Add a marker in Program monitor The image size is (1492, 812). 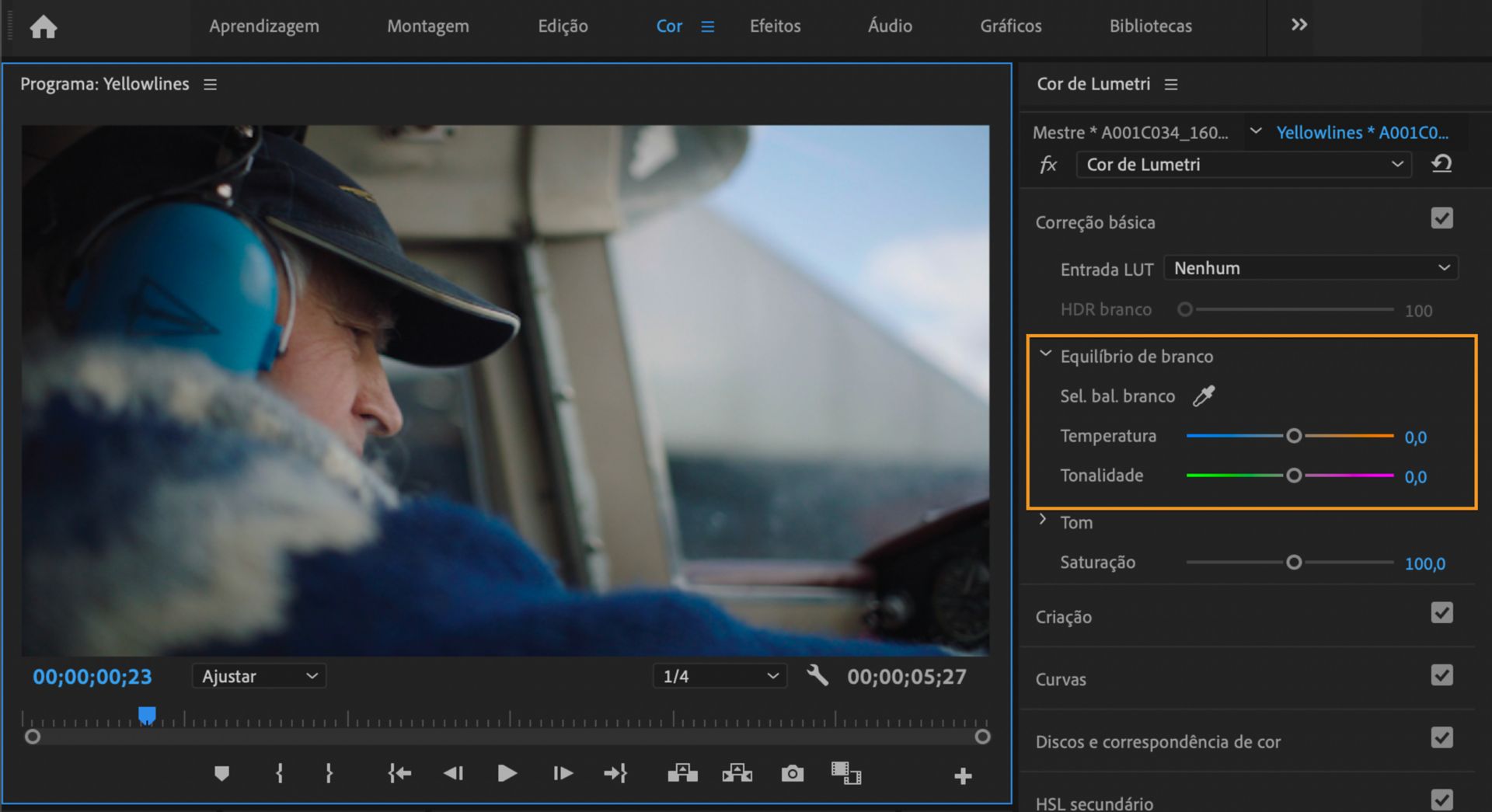221,773
